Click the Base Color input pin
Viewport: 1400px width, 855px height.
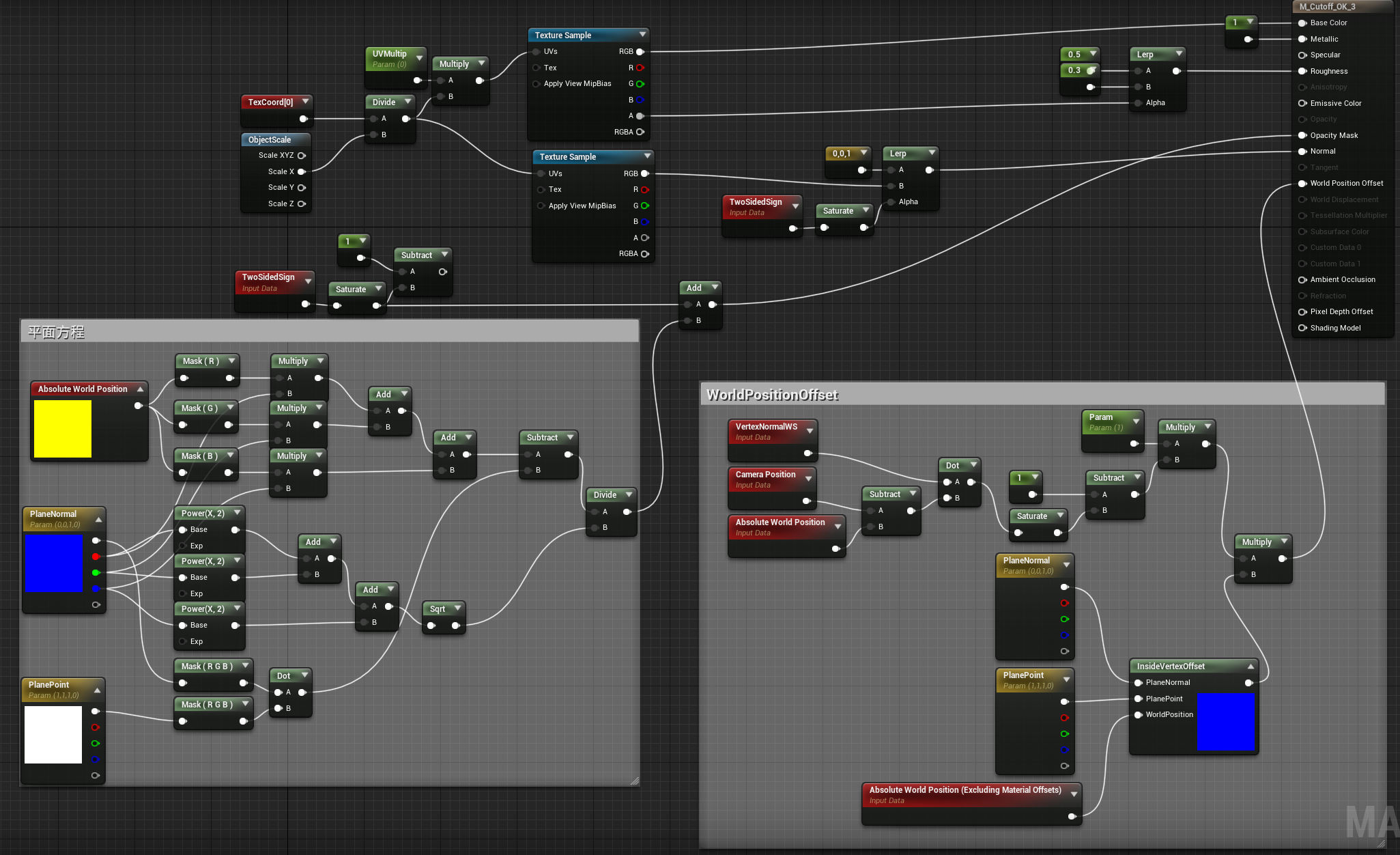click(1302, 23)
